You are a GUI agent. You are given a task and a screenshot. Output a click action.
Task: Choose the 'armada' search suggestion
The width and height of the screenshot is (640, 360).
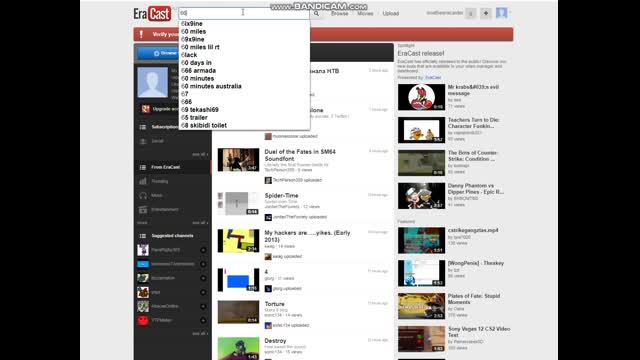pos(244,71)
